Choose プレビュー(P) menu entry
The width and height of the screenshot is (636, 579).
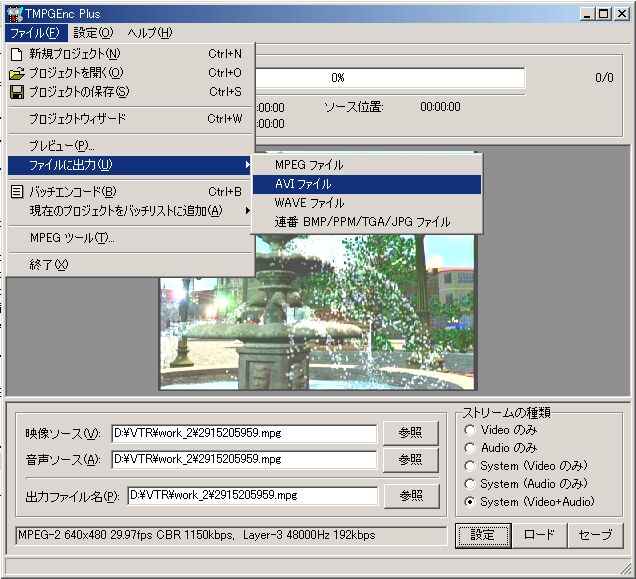point(131,146)
